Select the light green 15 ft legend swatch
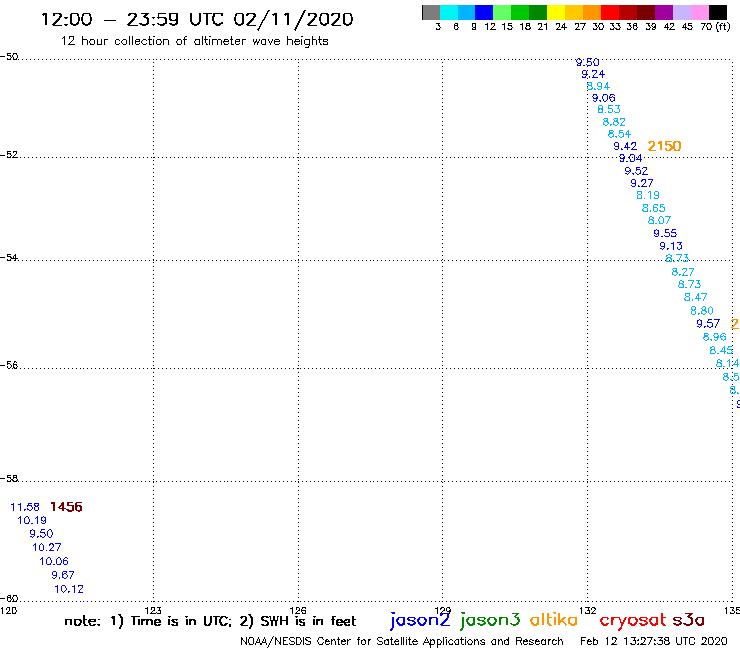 pyautogui.click(x=502, y=12)
